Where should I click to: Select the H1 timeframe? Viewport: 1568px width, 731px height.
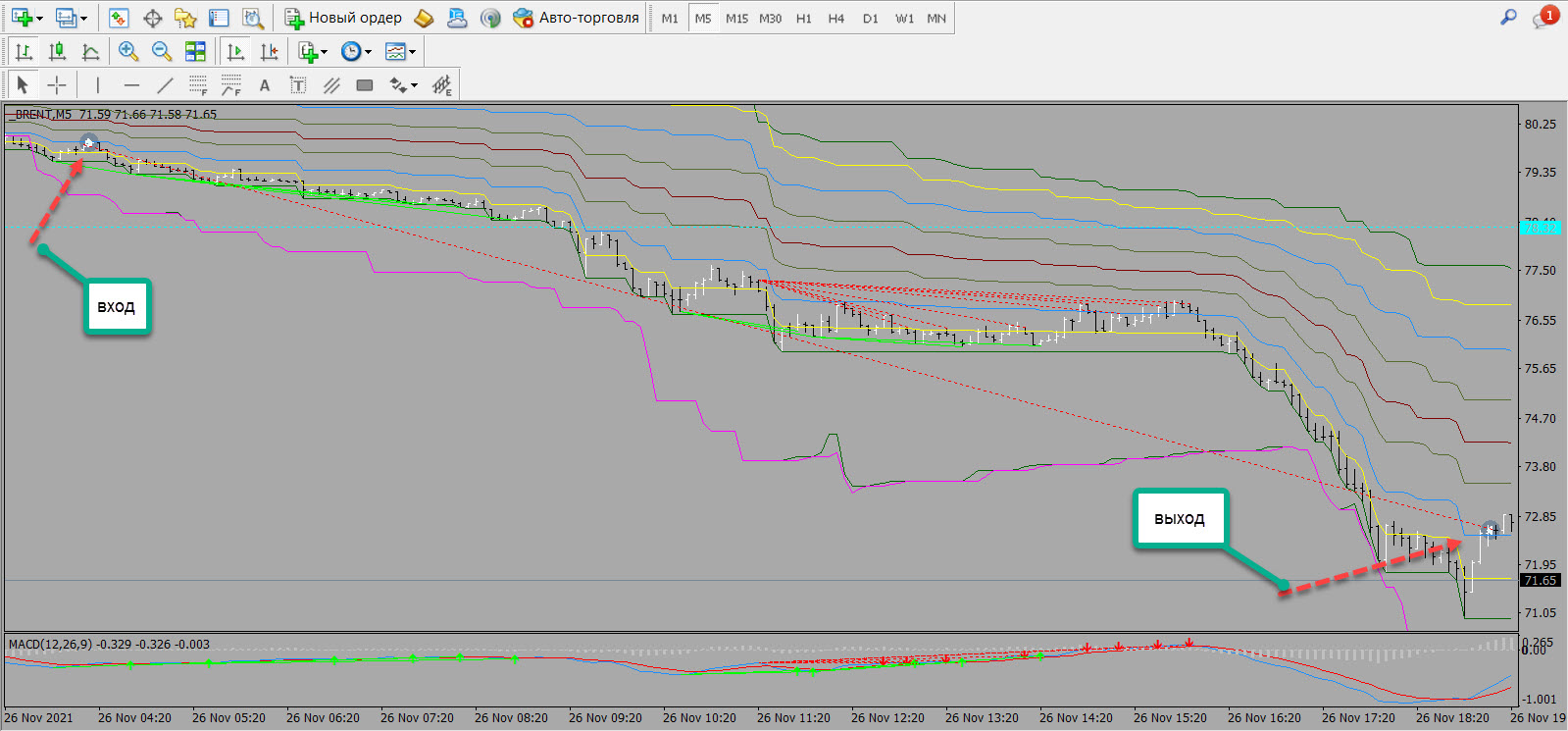[x=804, y=19]
